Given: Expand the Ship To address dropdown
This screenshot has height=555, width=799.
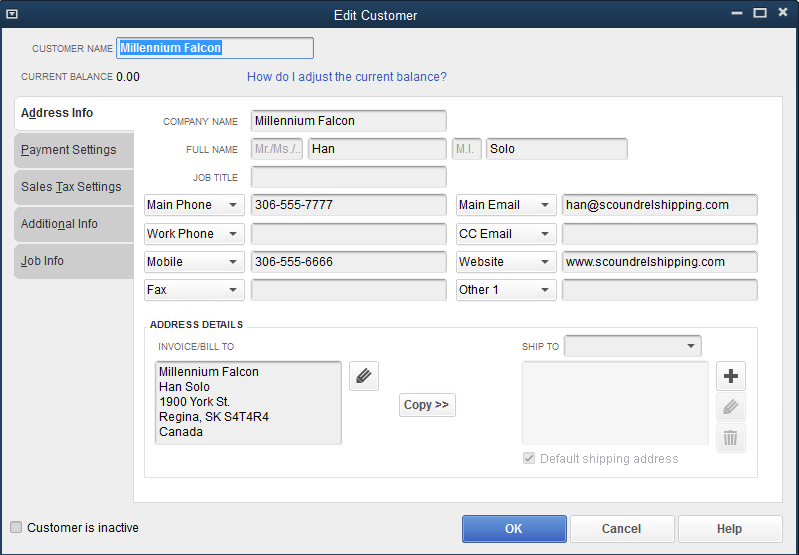Looking at the screenshot, I should click(x=633, y=346).
